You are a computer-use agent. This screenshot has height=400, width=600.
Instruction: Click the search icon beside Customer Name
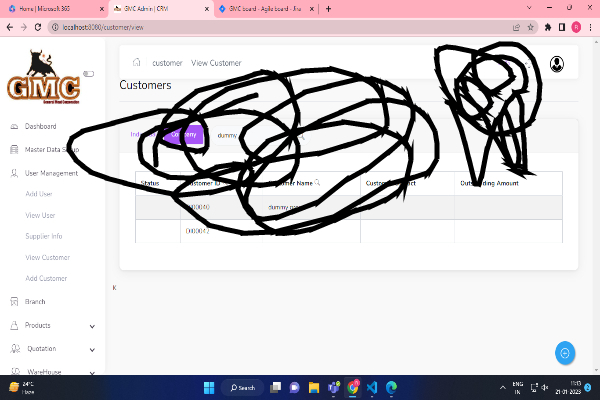[x=318, y=183]
